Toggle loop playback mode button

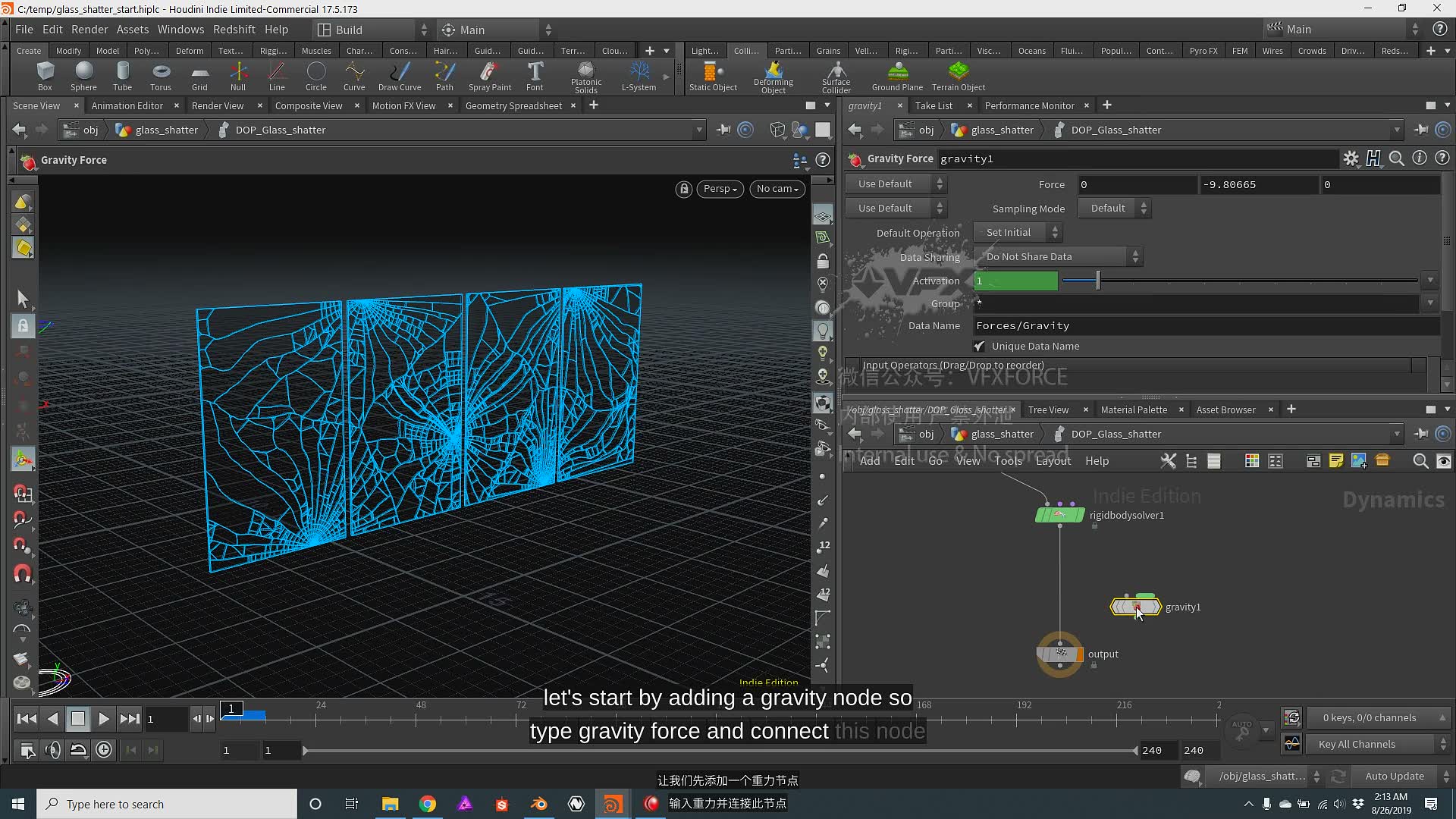[x=78, y=750]
